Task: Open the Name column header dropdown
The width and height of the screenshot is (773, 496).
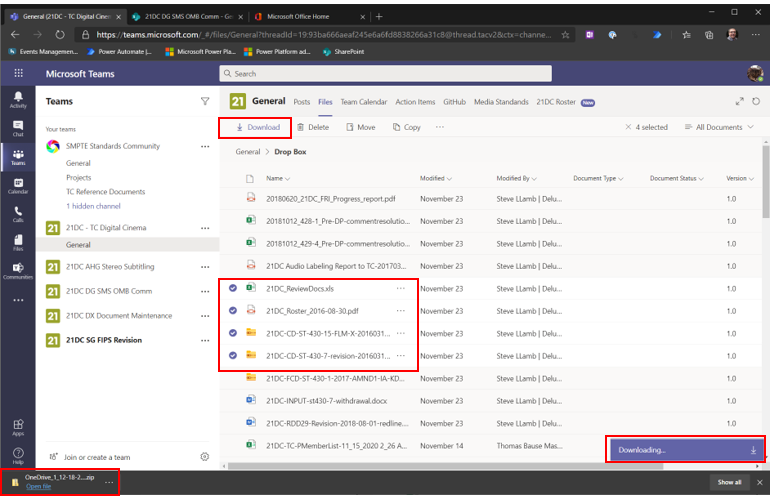Action: tap(277, 178)
